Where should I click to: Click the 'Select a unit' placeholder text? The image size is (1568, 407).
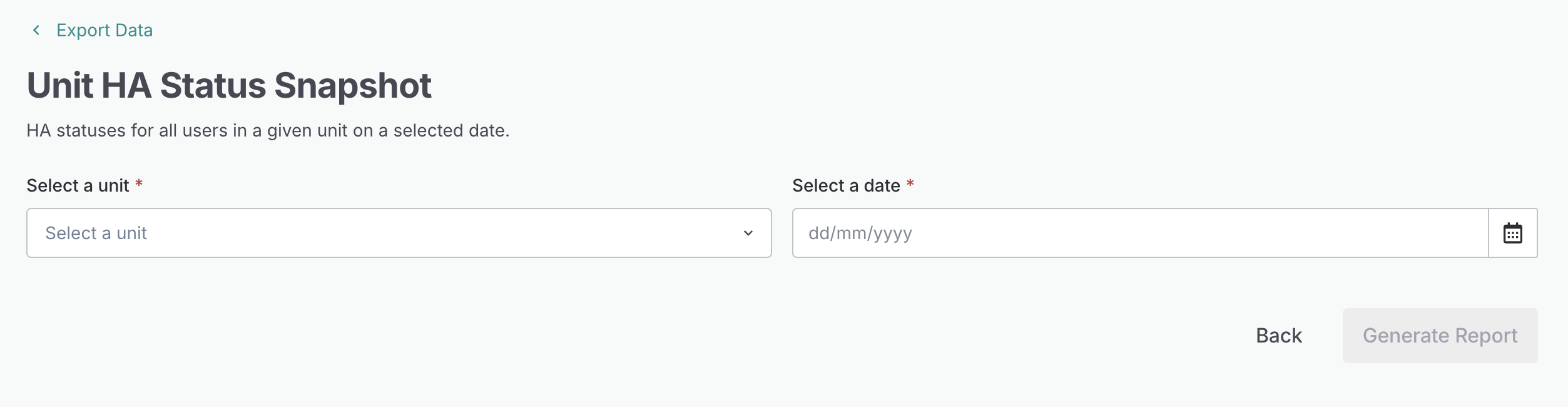pyautogui.click(x=96, y=233)
